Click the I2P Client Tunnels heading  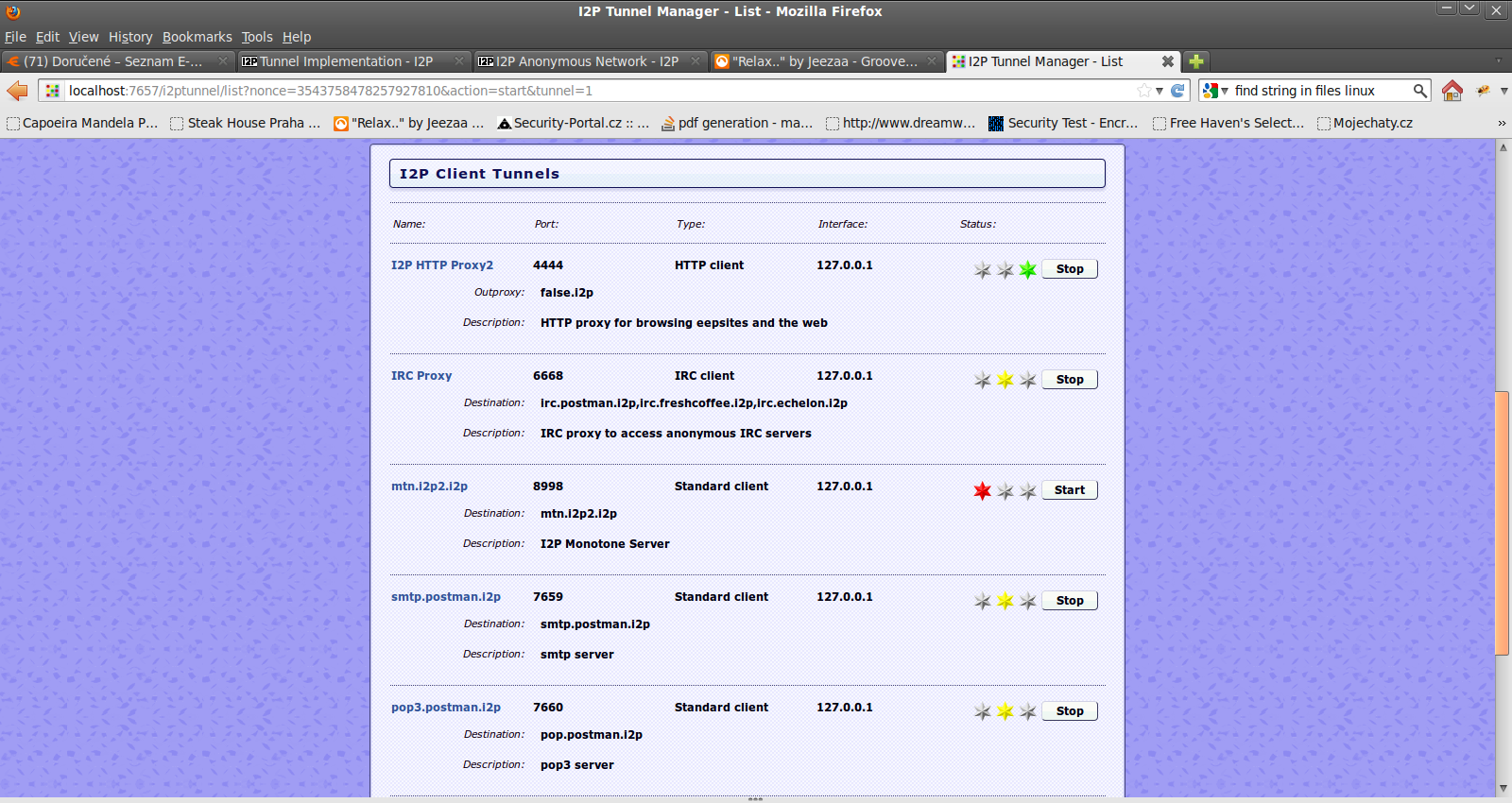[479, 174]
